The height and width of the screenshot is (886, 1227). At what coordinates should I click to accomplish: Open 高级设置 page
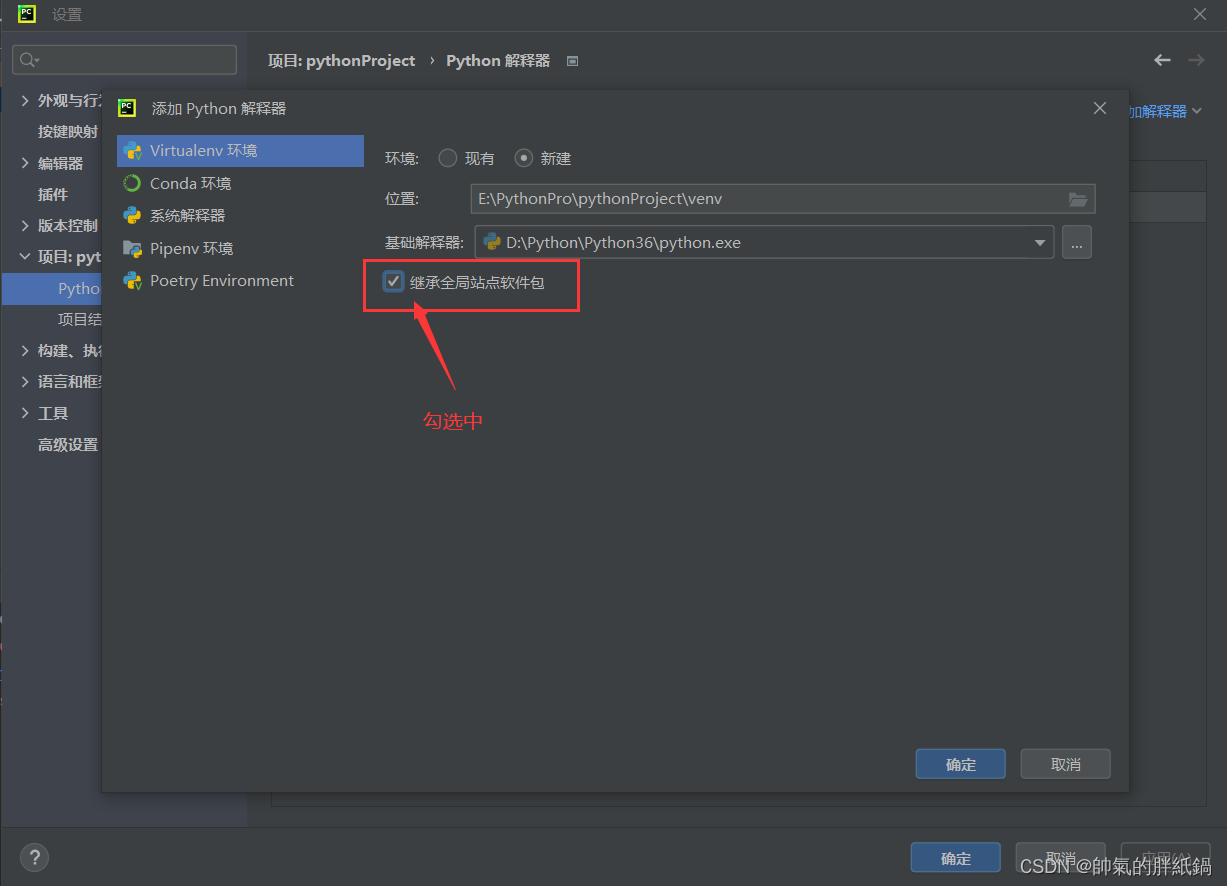tap(68, 444)
